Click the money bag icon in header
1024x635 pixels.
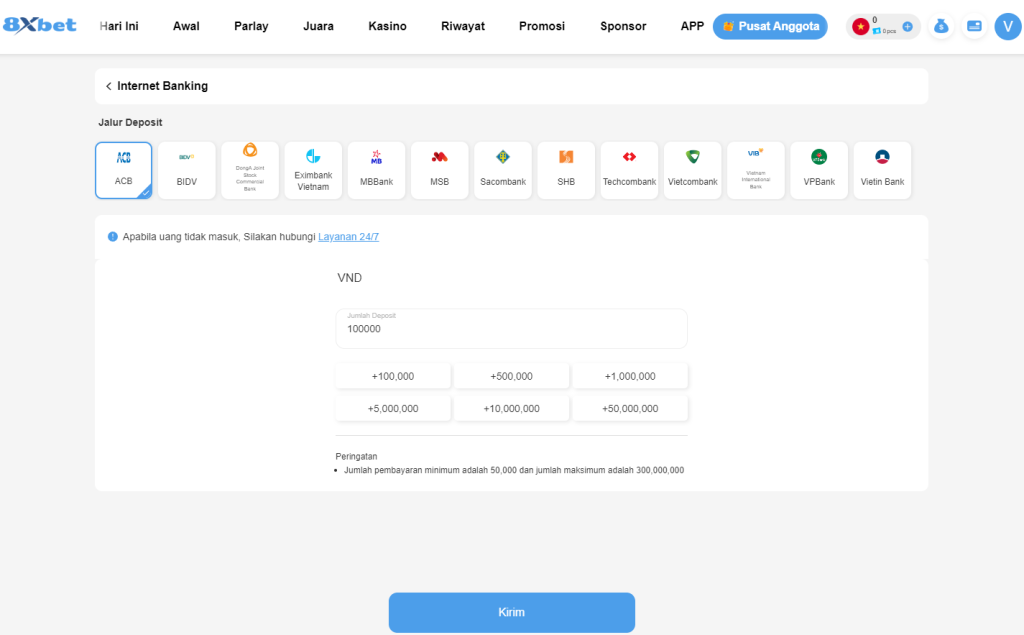(940, 27)
